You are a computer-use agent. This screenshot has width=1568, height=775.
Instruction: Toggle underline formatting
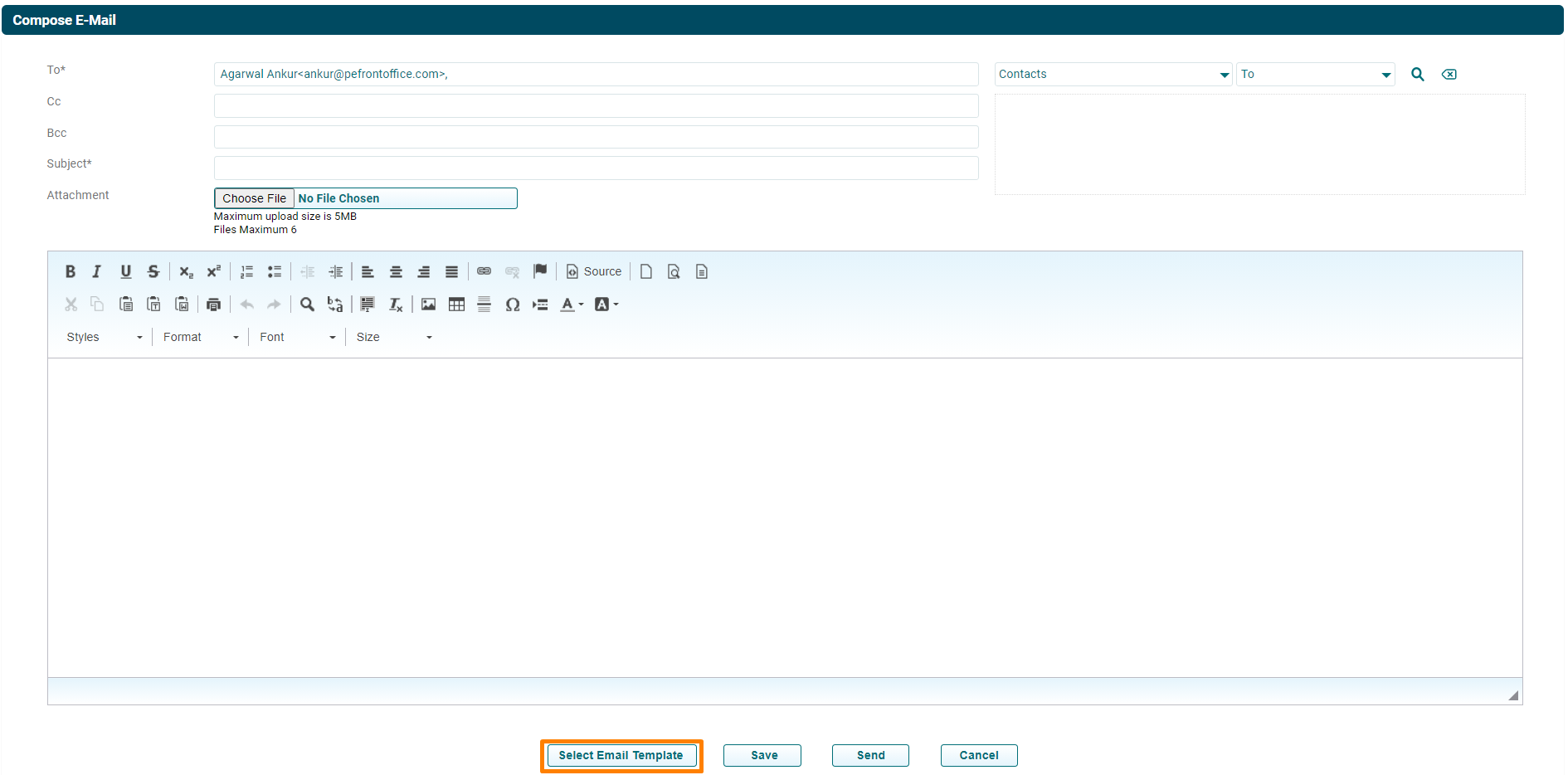coord(126,271)
